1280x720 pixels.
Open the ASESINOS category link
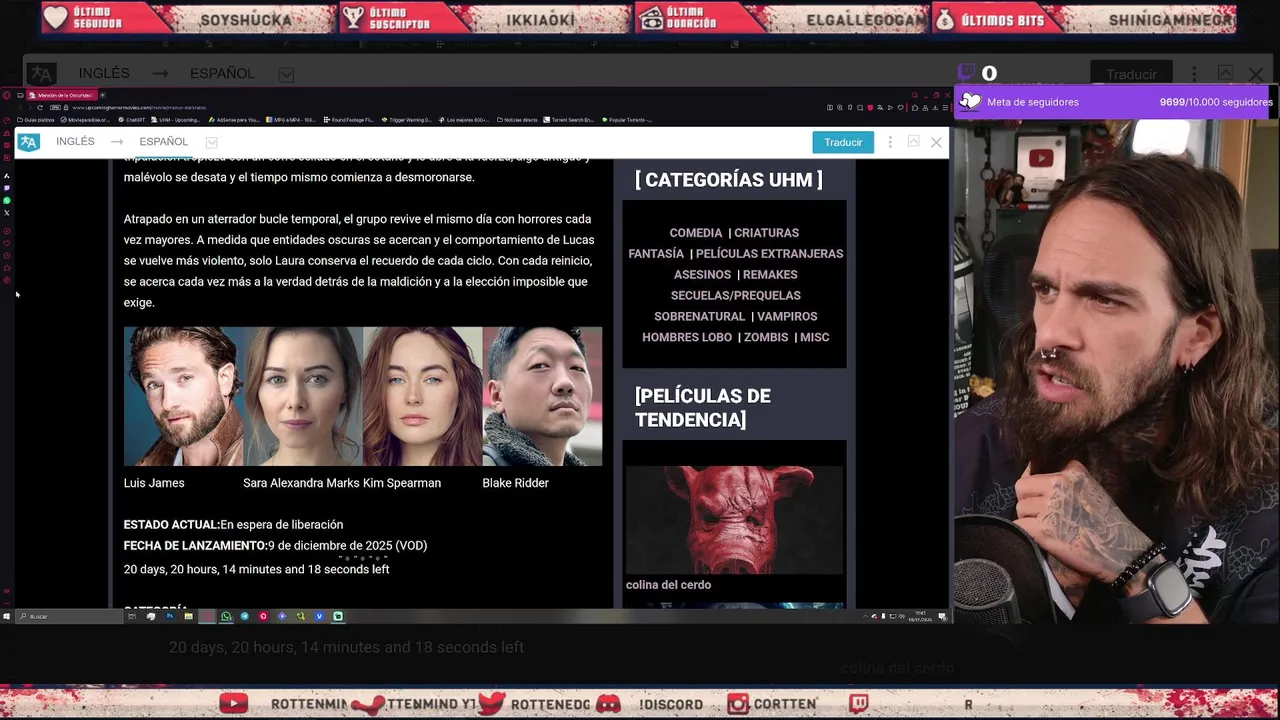(x=702, y=275)
